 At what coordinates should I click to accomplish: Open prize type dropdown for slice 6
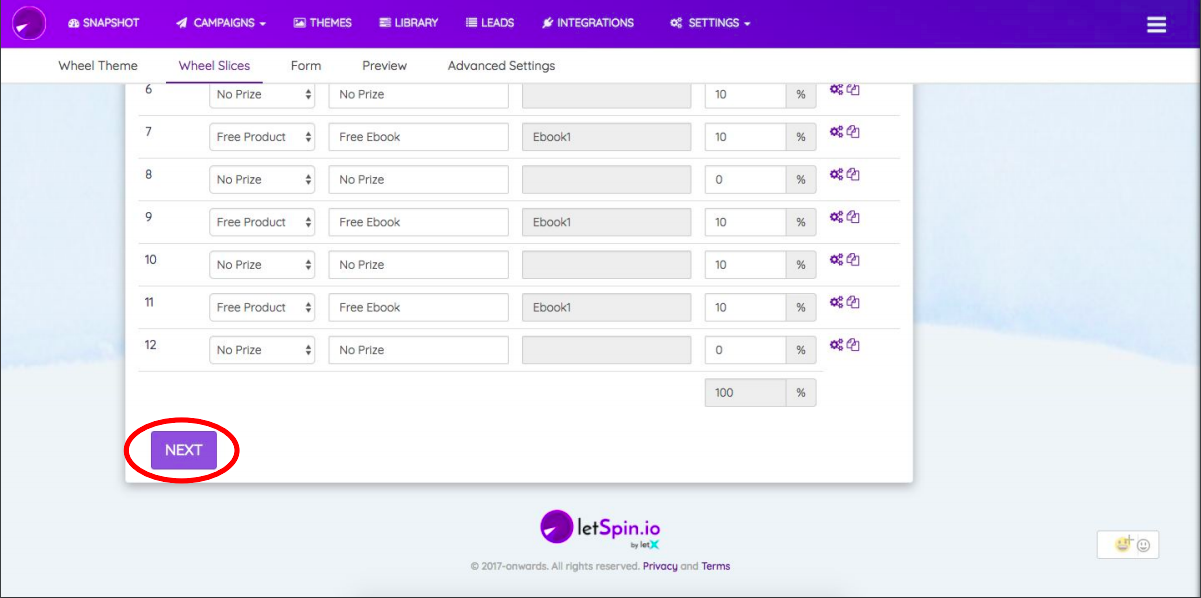(x=262, y=95)
